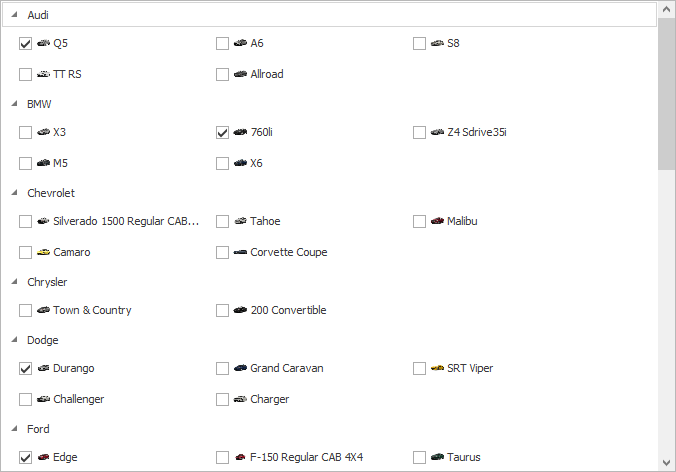Check the Tahoe checkbox

(222, 221)
